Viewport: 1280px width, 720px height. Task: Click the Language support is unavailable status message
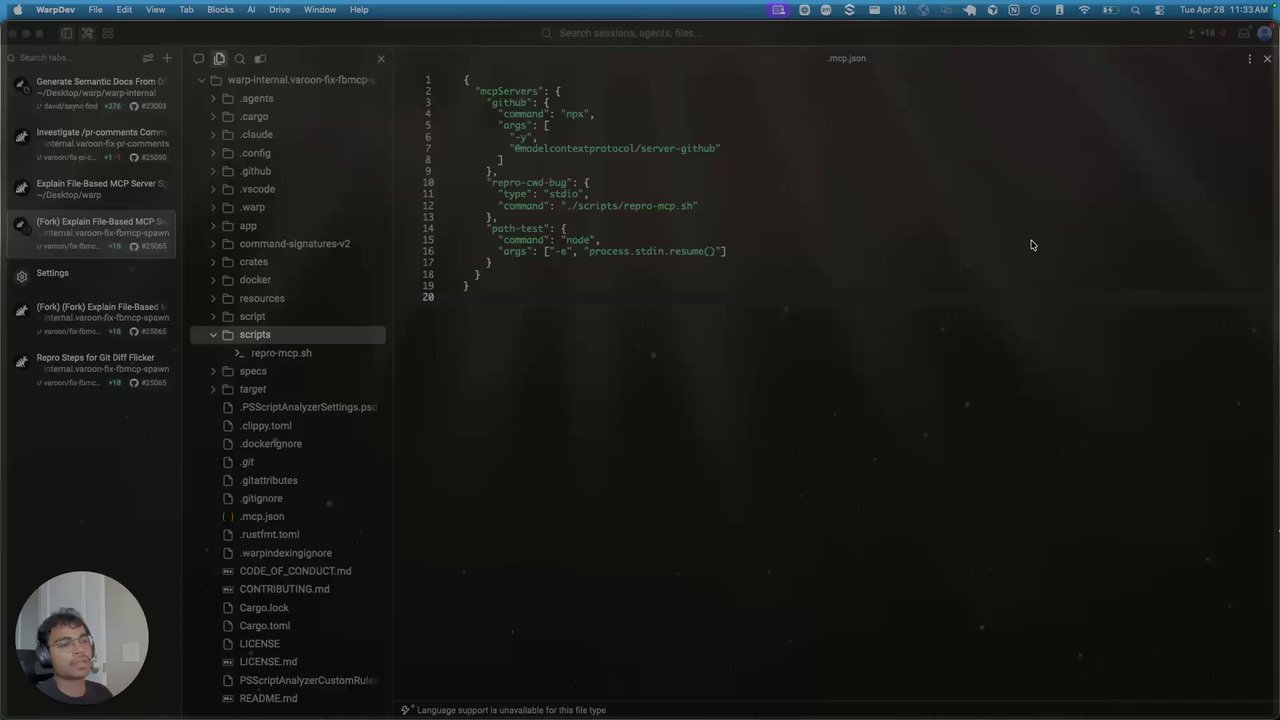point(511,710)
